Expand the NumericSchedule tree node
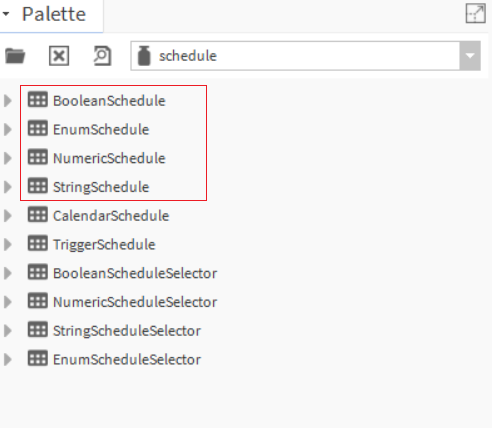Screen dimensions: 493x428 [7, 158]
